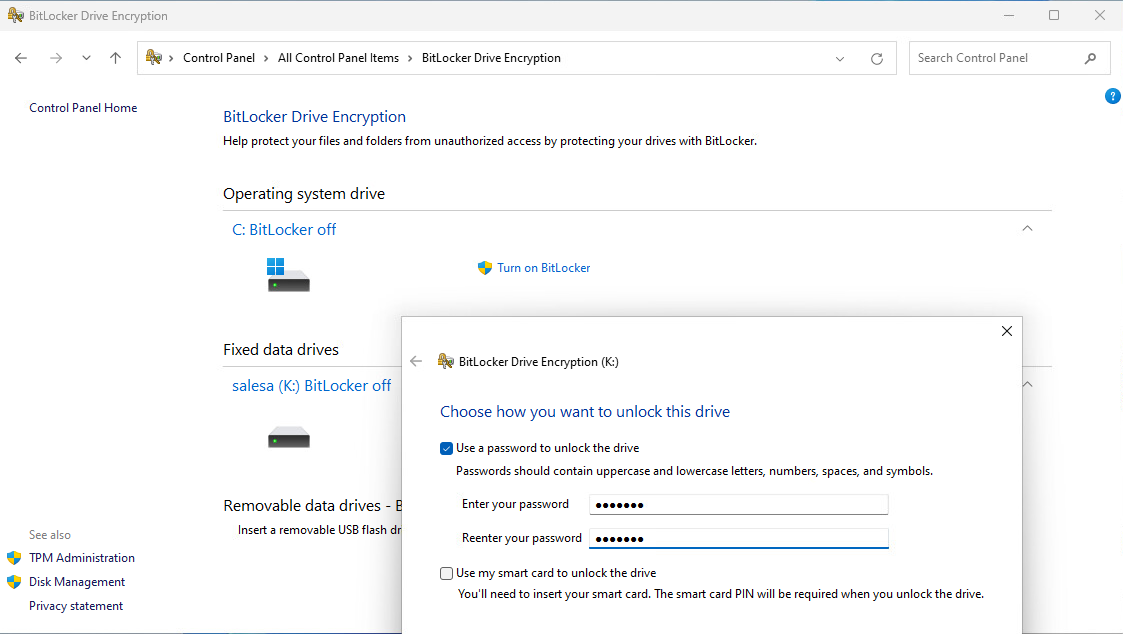
Task: Refresh the Control Panel page
Action: [877, 58]
